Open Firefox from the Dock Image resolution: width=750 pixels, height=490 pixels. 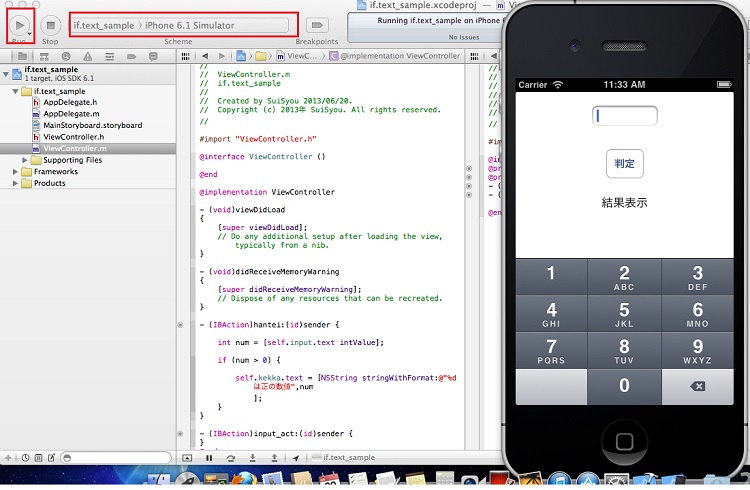247,480
